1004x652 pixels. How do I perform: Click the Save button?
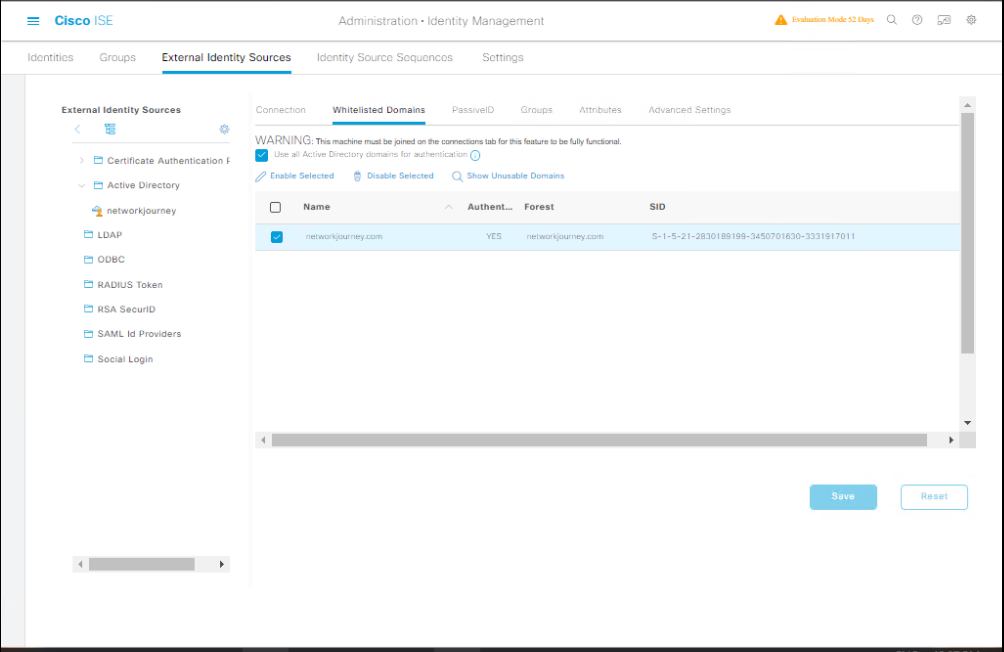(x=843, y=497)
